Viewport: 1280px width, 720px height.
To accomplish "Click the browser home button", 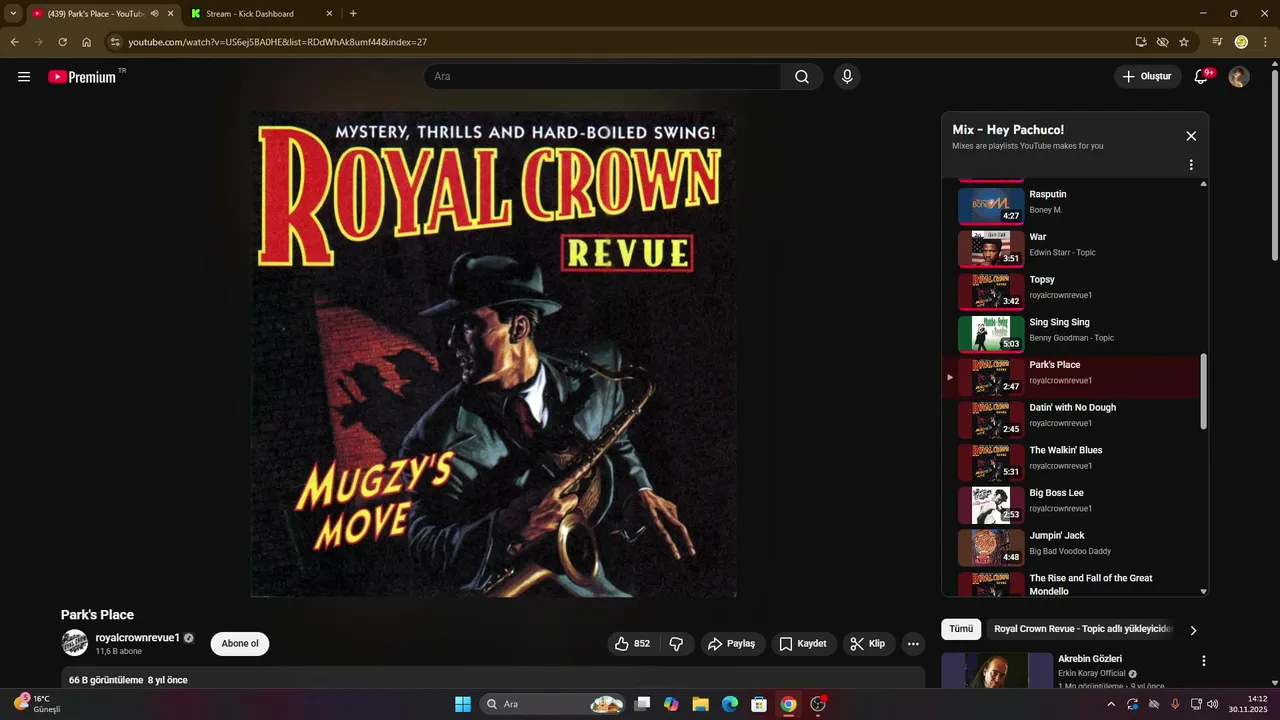I will (x=87, y=42).
